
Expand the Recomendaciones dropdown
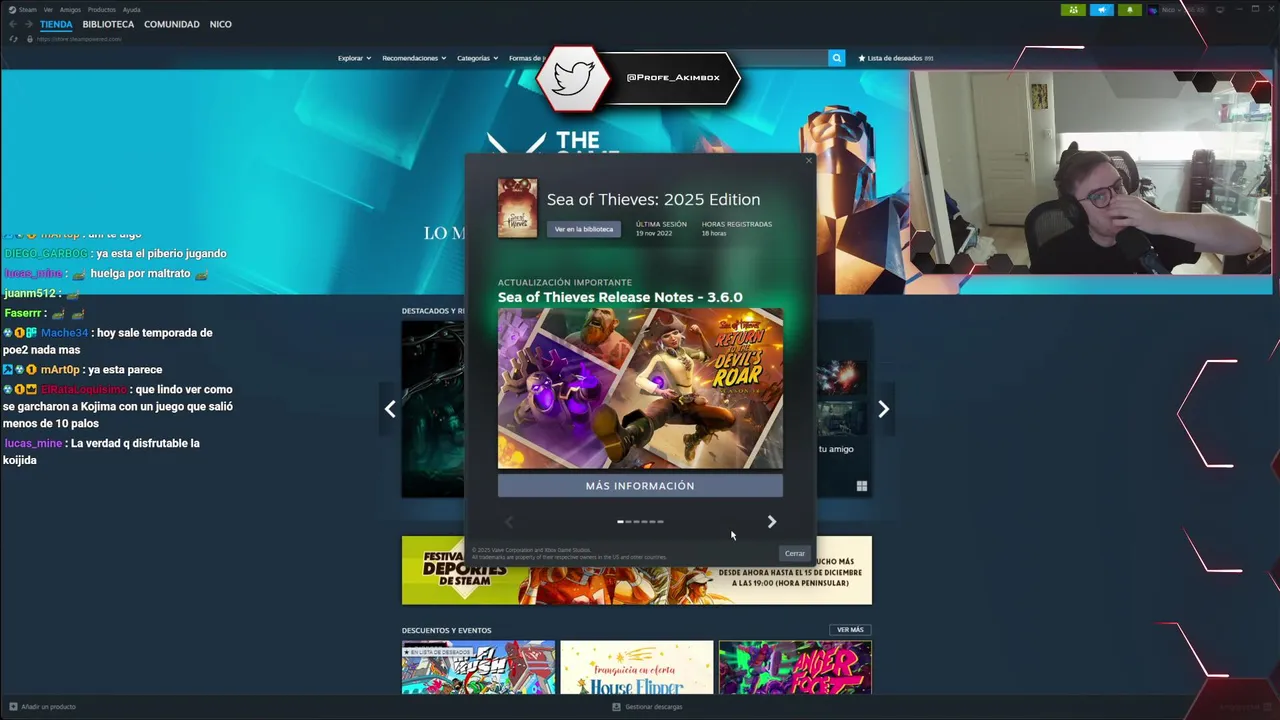[414, 58]
